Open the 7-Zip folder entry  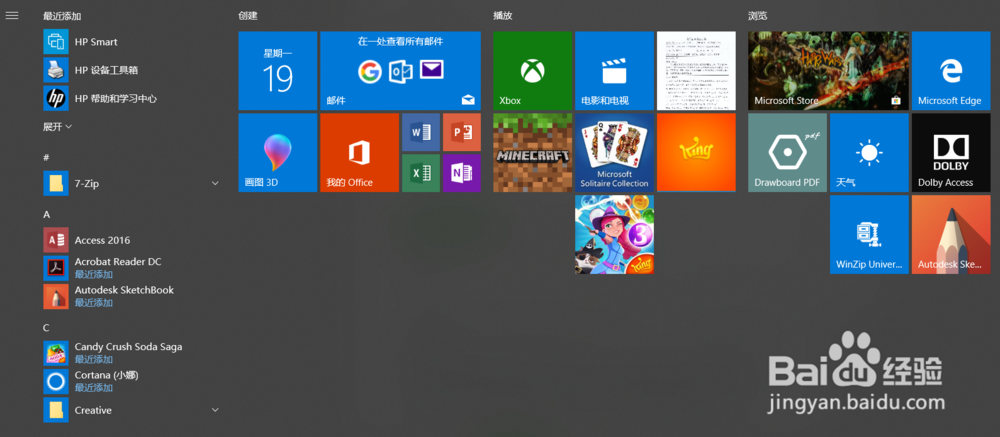pyautogui.click(x=131, y=184)
